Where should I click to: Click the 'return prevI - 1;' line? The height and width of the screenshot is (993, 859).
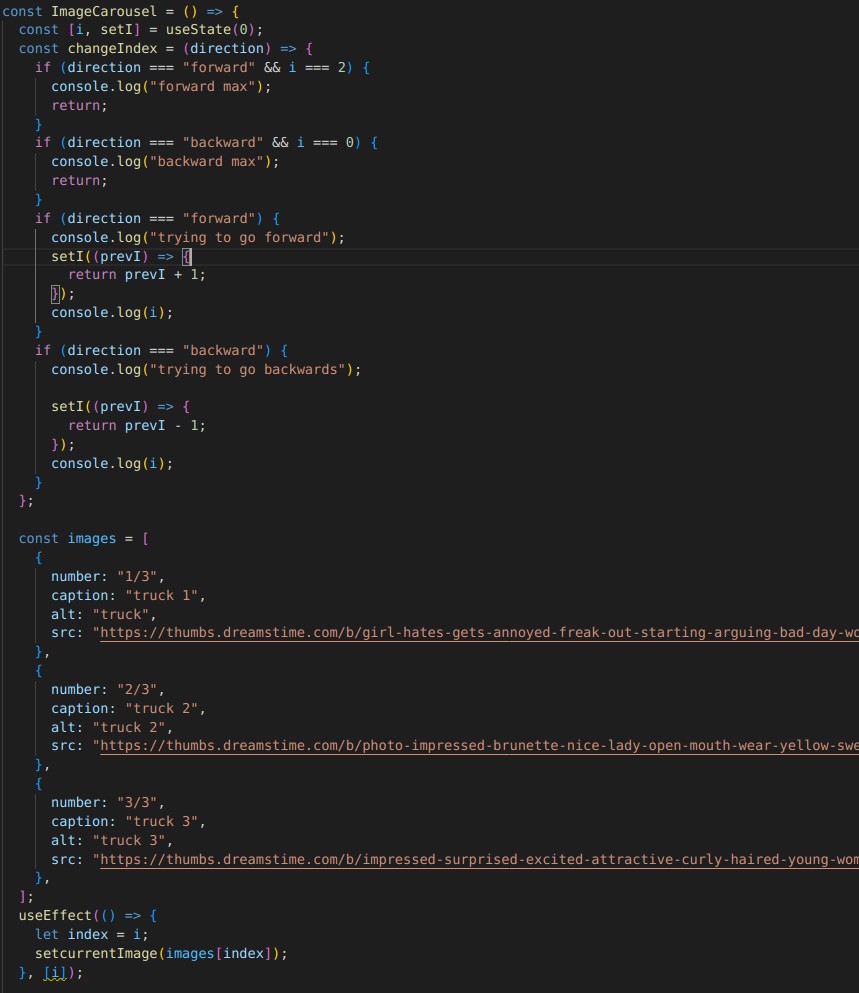coord(137,426)
